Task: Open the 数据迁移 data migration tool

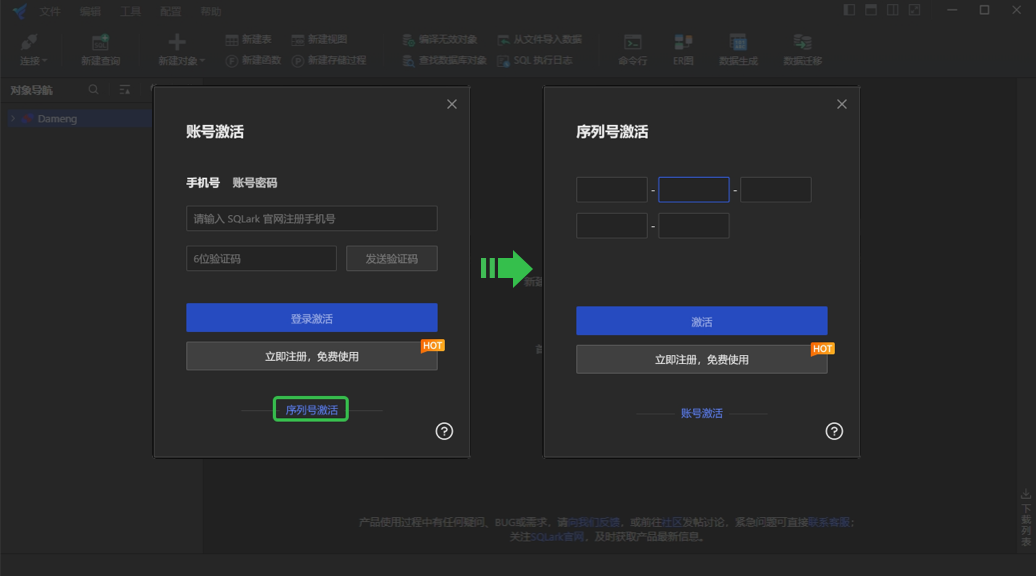Action: pos(803,50)
